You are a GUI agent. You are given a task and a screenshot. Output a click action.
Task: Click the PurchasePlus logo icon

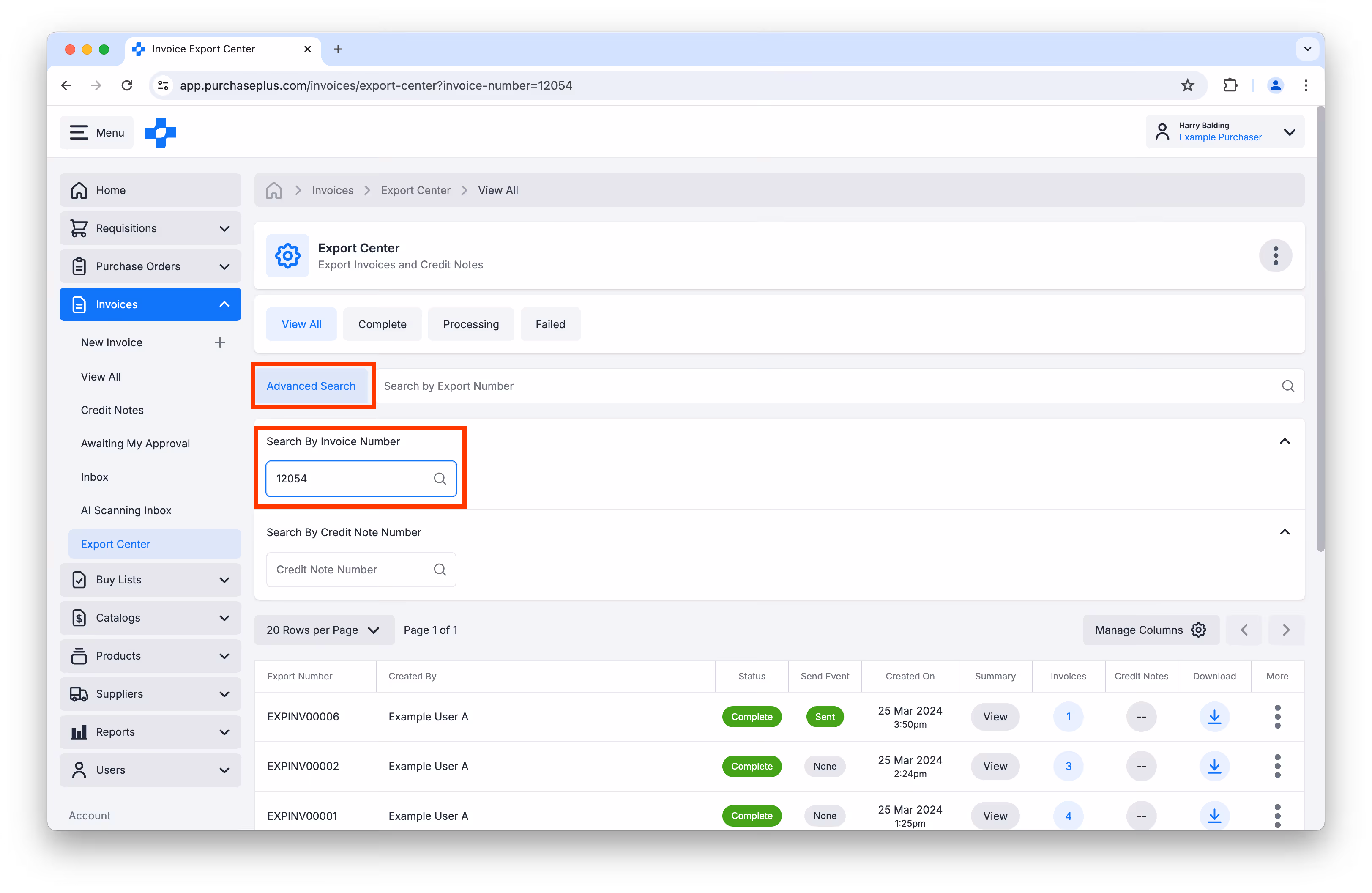[160, 133]
